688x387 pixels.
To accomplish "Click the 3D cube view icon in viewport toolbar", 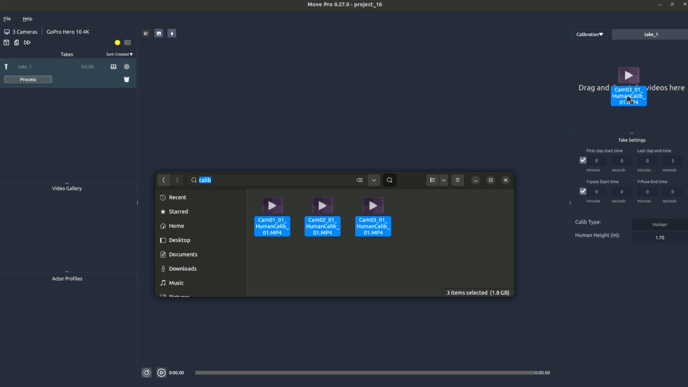I will click(146, 33).
